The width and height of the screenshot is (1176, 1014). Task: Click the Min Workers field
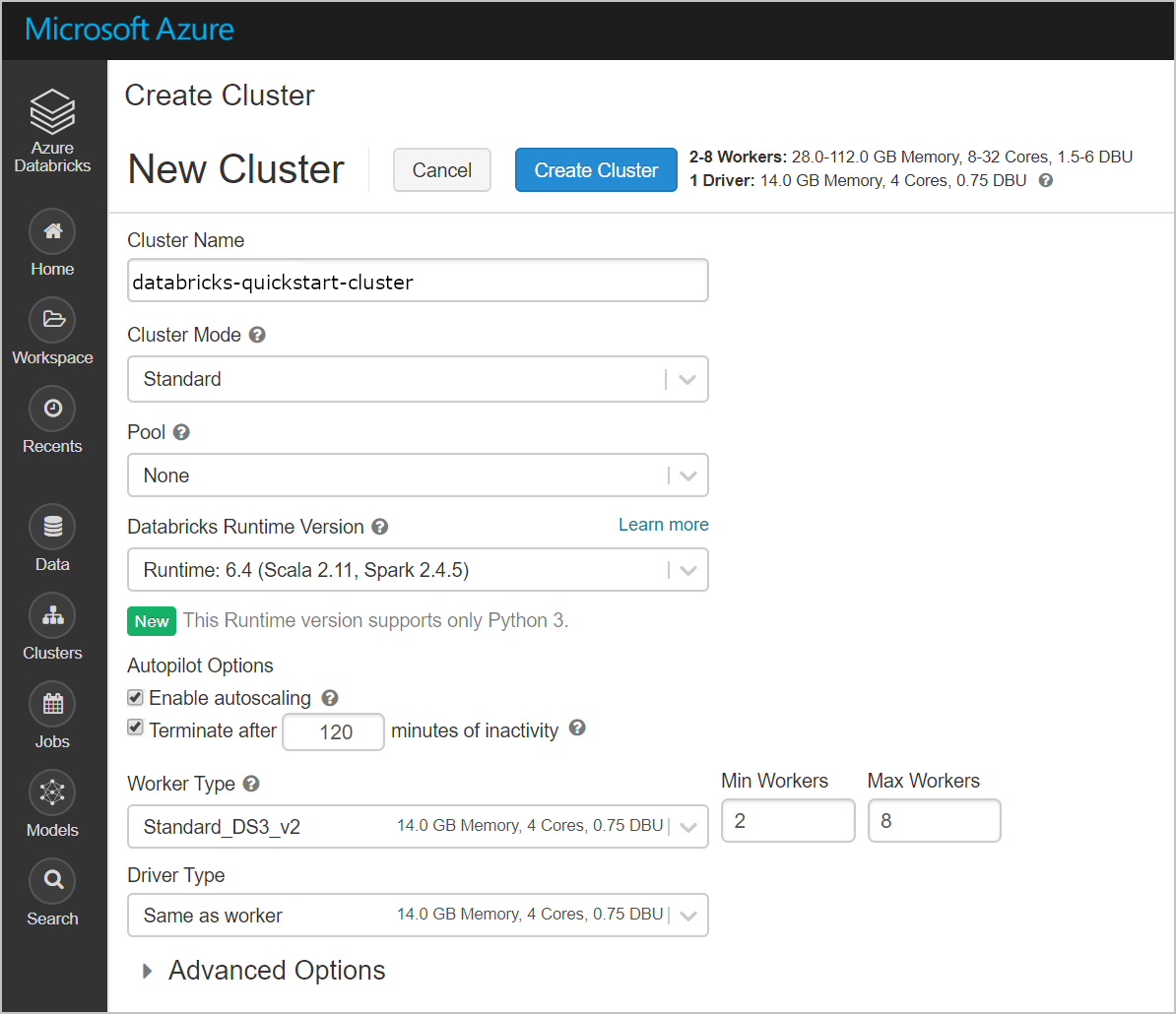coord(788,821)
